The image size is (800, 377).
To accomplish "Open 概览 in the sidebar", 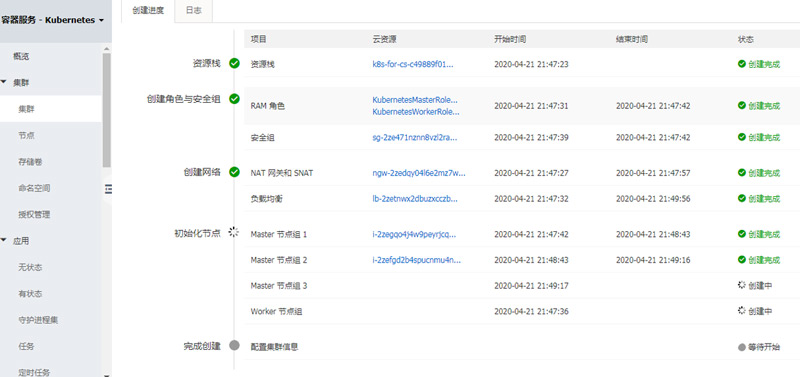I will pyautogui.click(x=21, y=56).
